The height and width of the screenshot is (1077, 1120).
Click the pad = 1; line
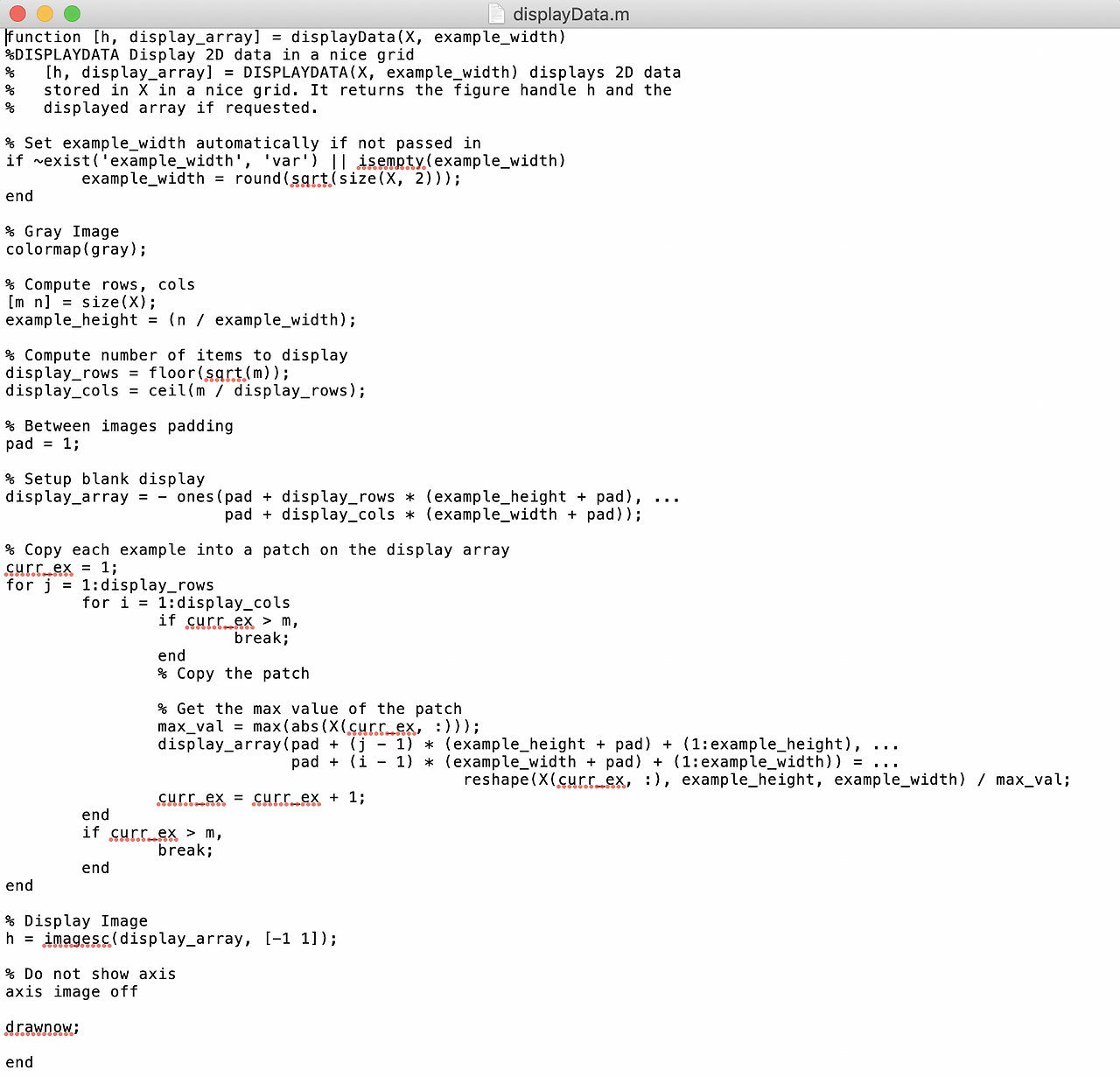42,444
